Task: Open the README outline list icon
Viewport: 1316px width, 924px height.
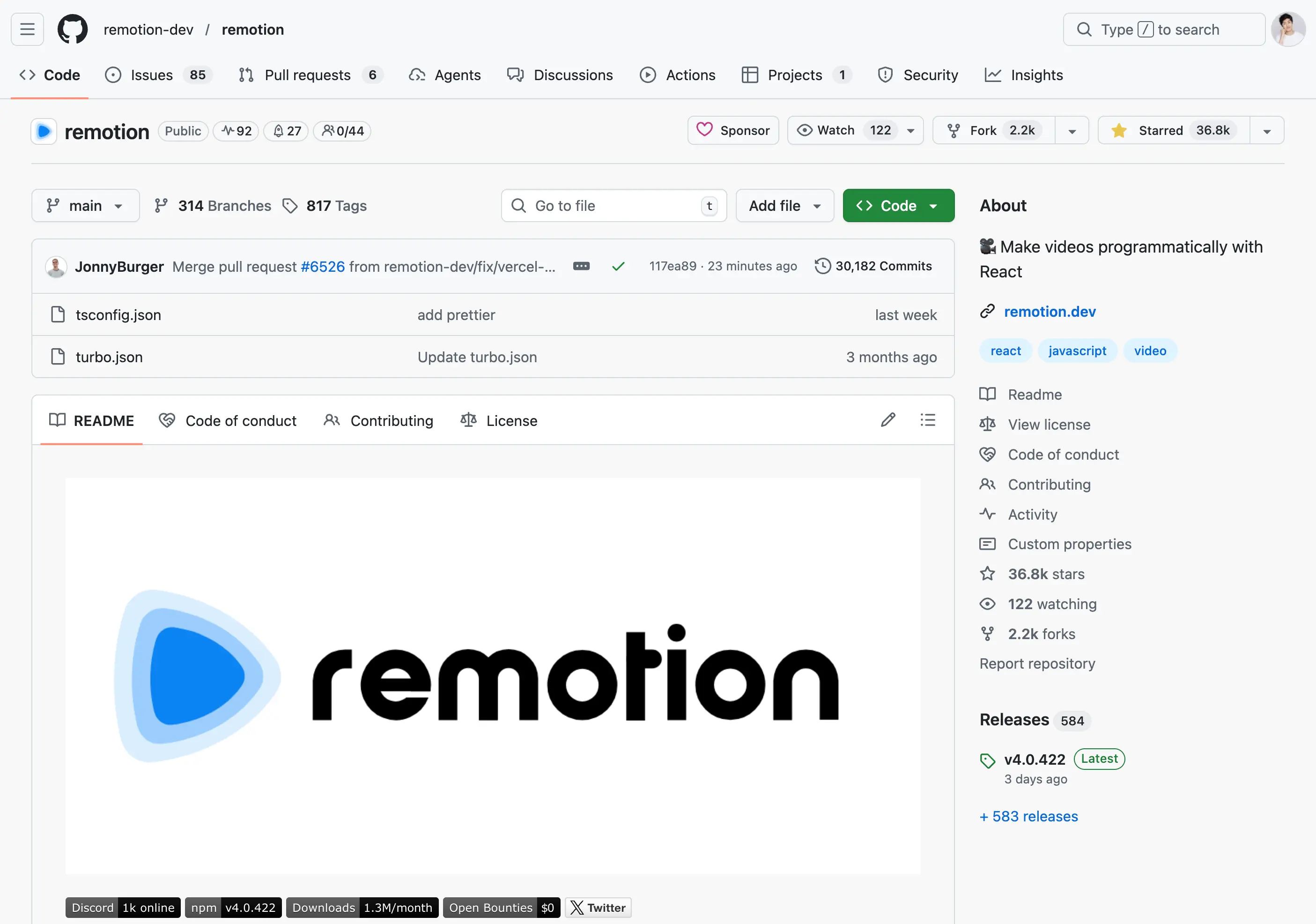Action: [x=927, y=420]
